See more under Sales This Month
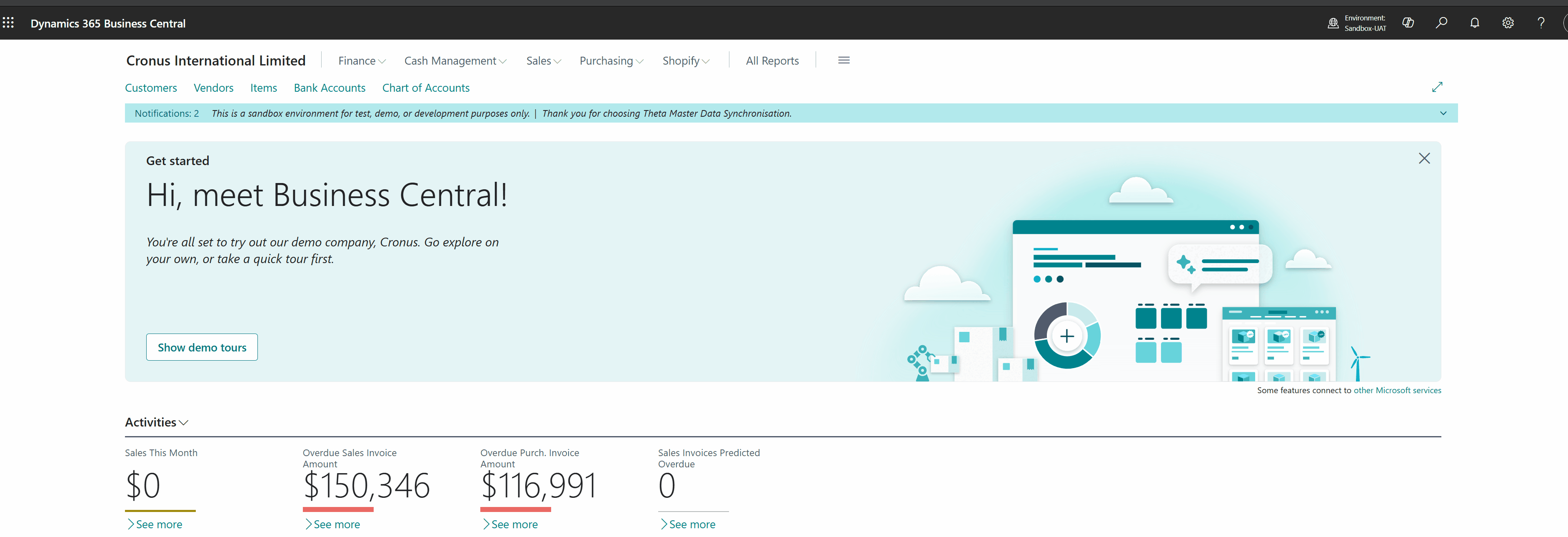Screen dimensions: 1568x537 pyautogui.click(x=155, y=525)
